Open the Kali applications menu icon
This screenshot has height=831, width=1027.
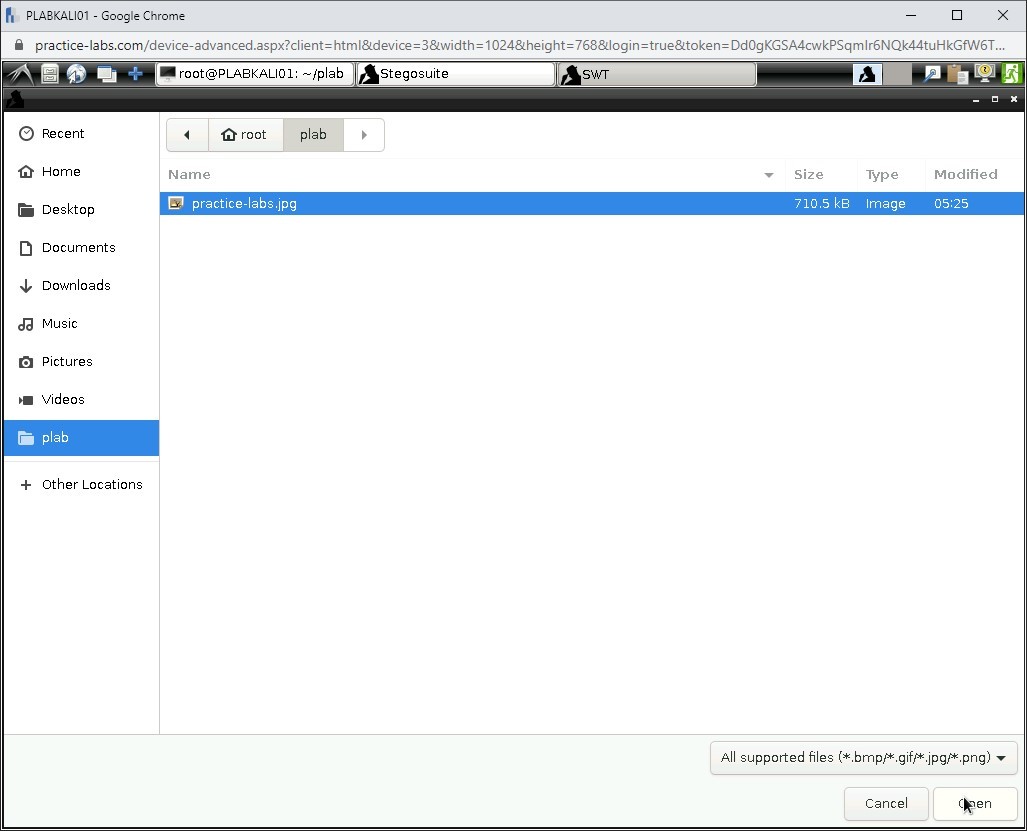click(x=20, y=74)
